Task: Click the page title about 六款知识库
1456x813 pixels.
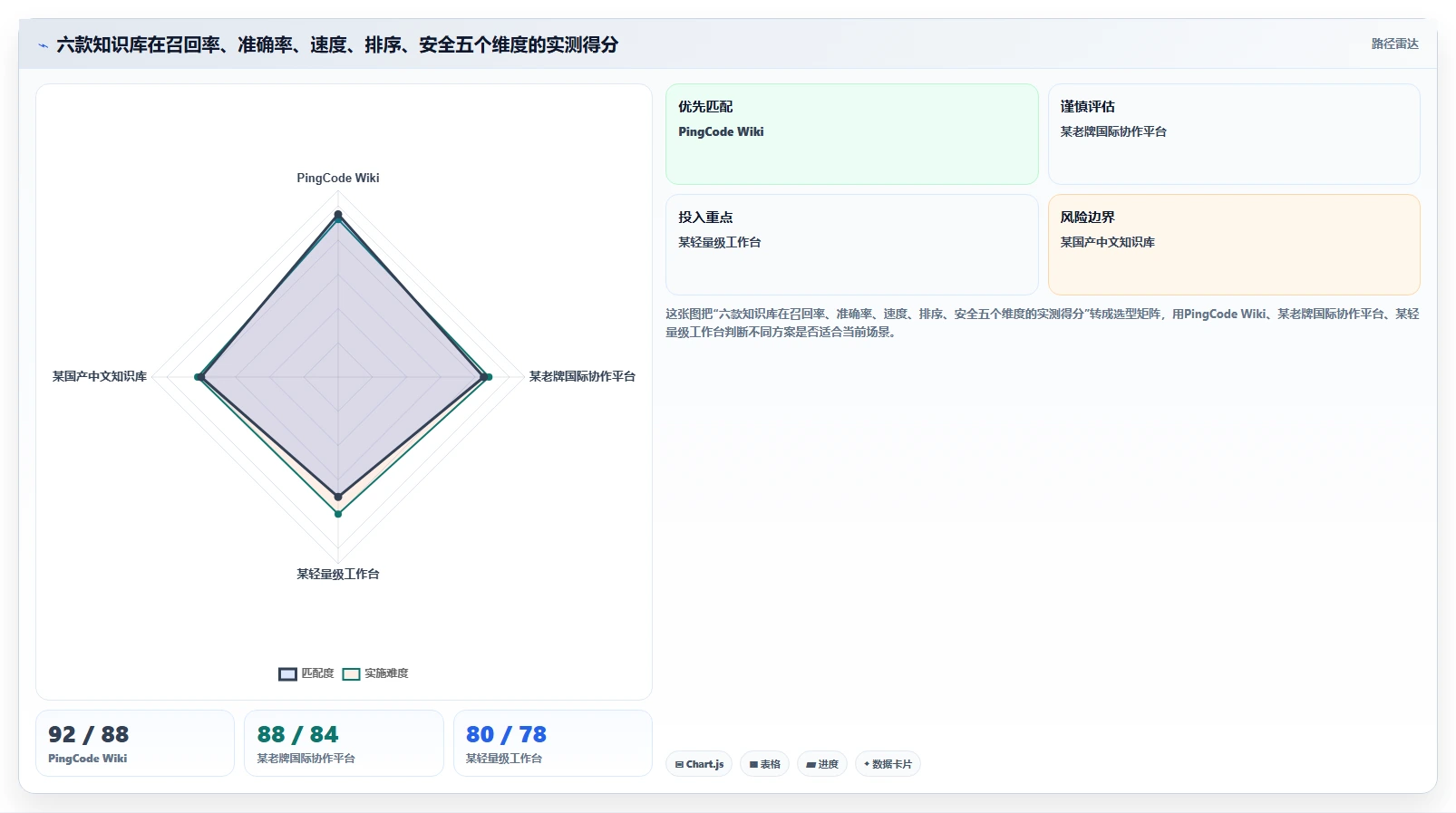Action: pyautogui.click(x=337, y=44)
